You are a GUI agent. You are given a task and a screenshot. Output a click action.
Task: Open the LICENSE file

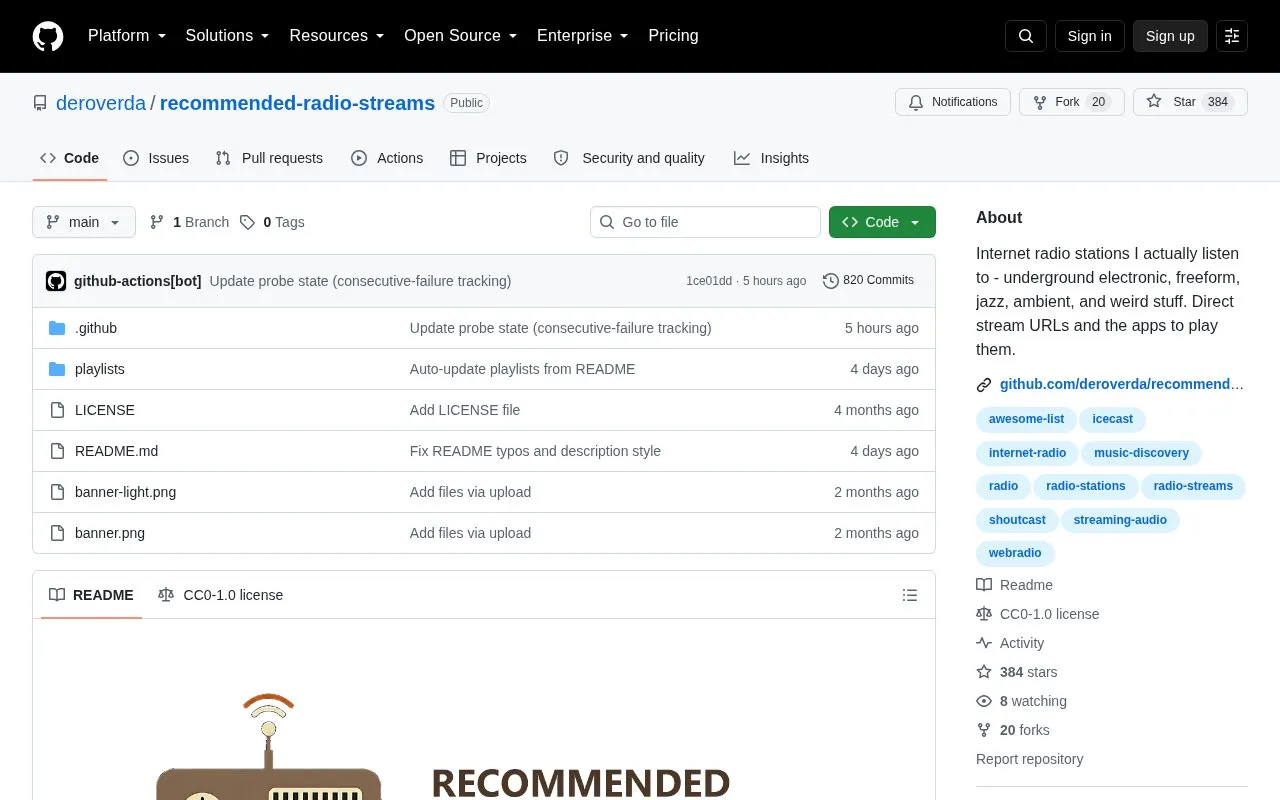coord(105,410)
